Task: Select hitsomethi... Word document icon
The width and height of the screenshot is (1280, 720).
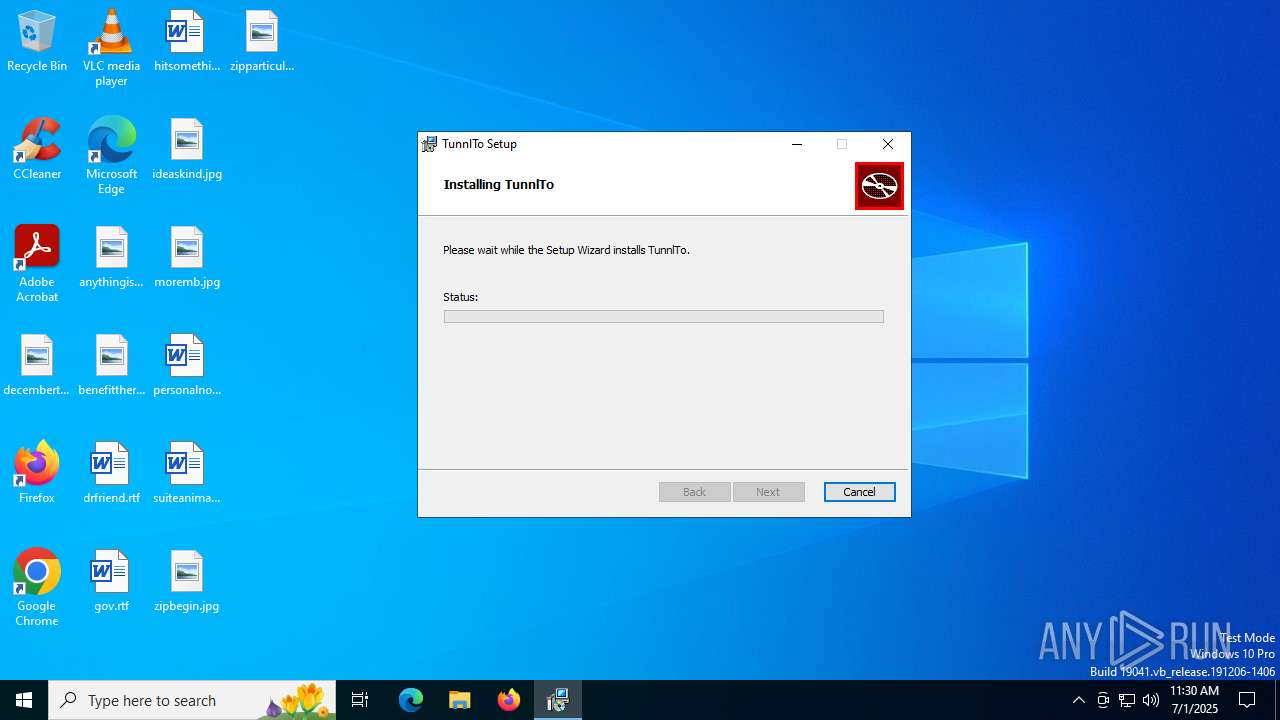Action: coord(186,42)
